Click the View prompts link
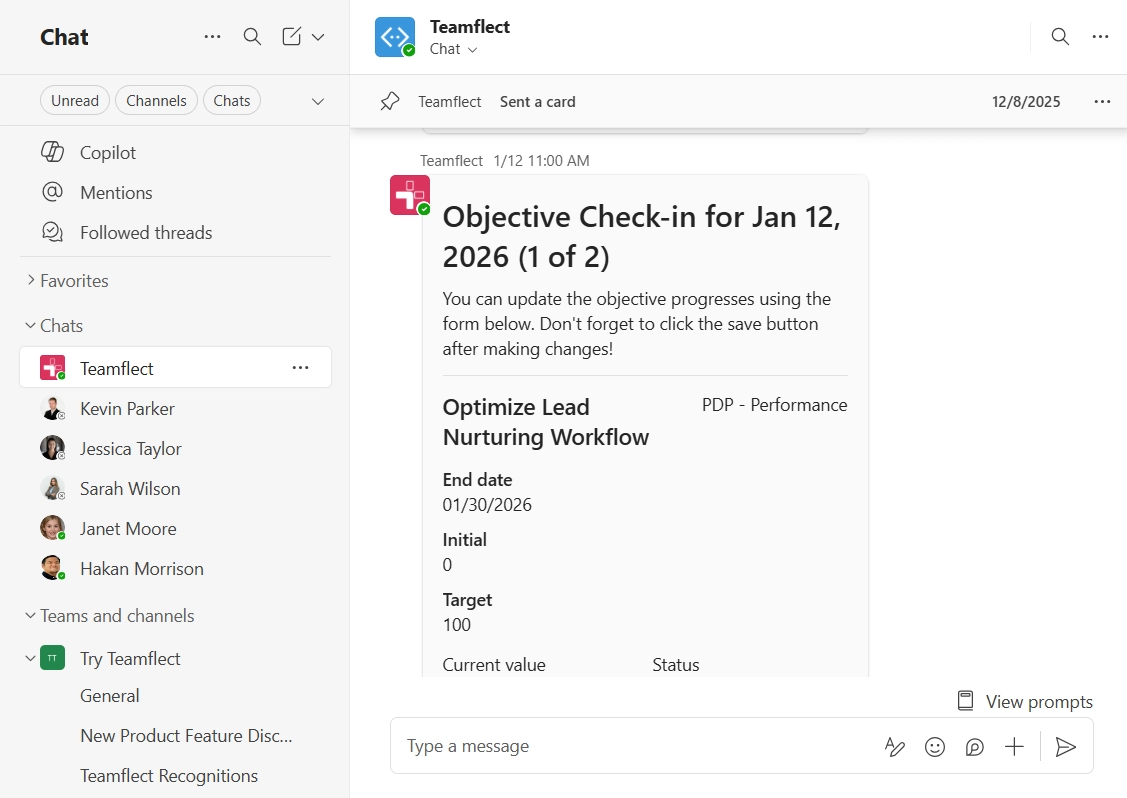Viewport: 1127px width, 798px height. point(1038,701)
